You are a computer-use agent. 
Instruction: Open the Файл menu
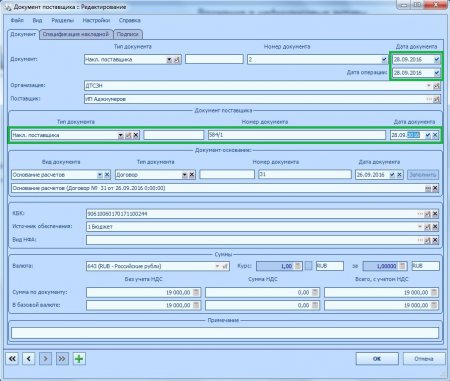(x=17, y=20)
